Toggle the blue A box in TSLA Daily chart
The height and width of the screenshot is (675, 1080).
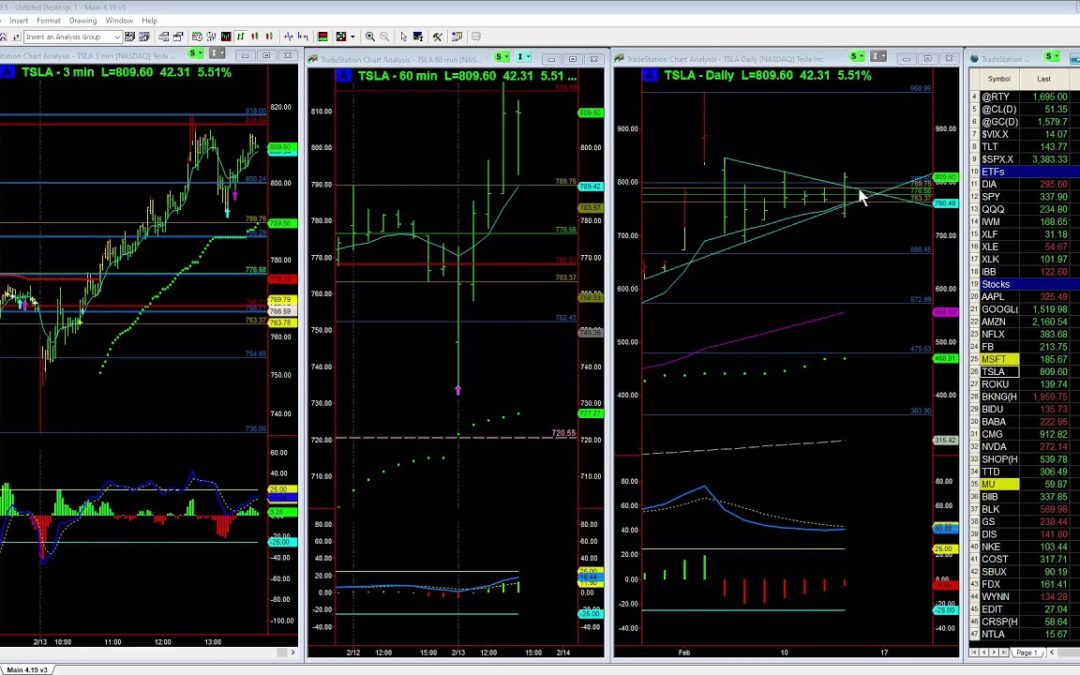(650, 75)
